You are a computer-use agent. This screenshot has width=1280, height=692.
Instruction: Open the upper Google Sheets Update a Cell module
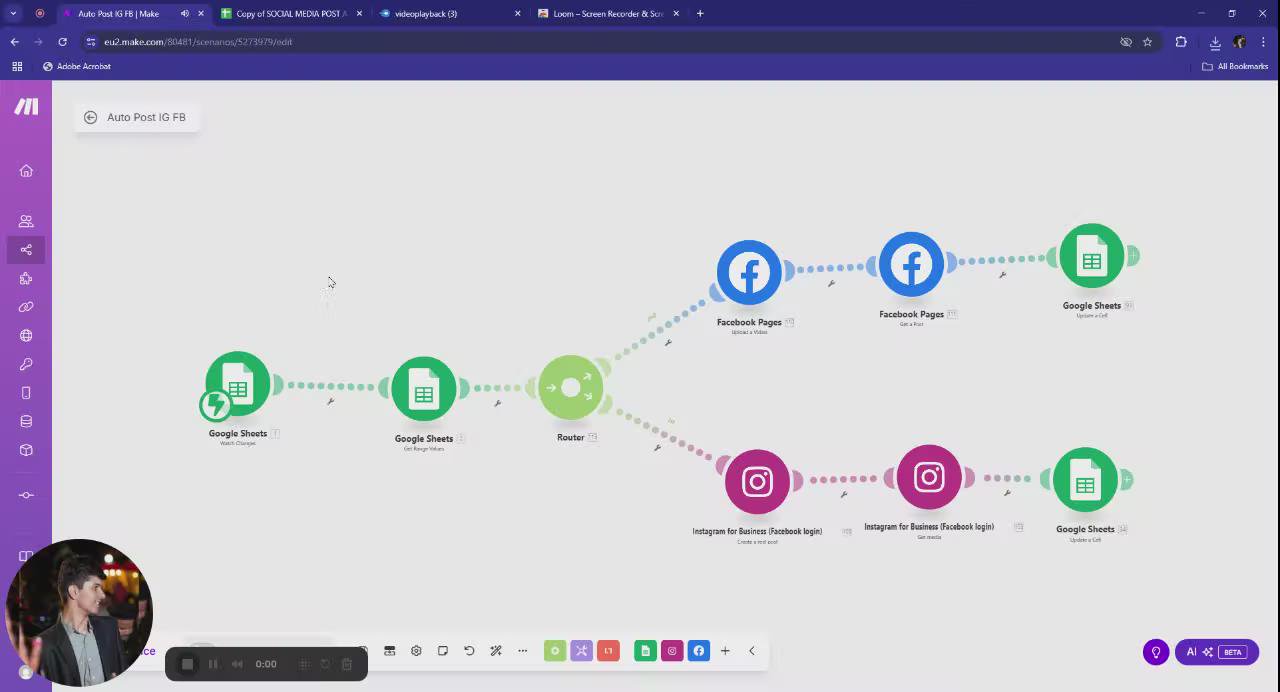1092,256
